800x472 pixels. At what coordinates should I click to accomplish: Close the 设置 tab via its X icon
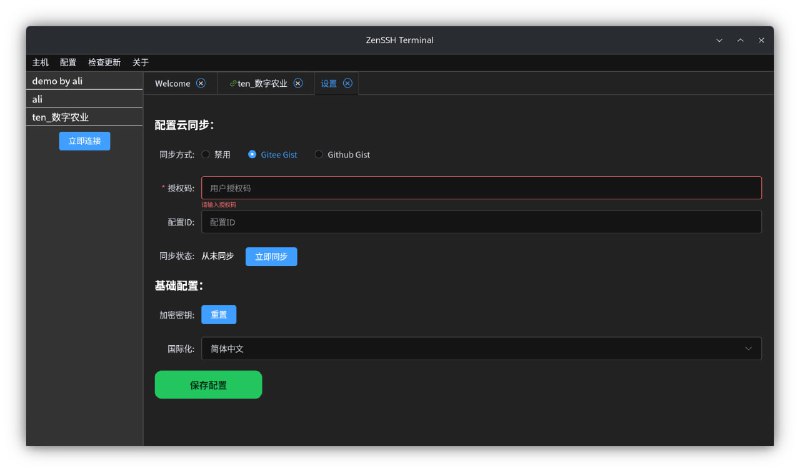[347, 83]
